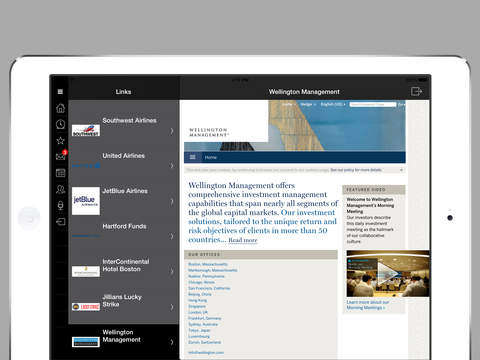
Task: Expand the United Airlines chevron
Action: (172, 166)
